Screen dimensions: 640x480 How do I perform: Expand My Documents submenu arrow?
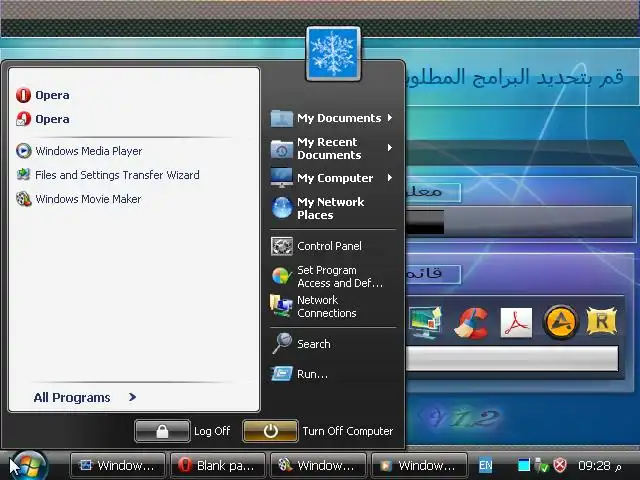pos(390,118)
